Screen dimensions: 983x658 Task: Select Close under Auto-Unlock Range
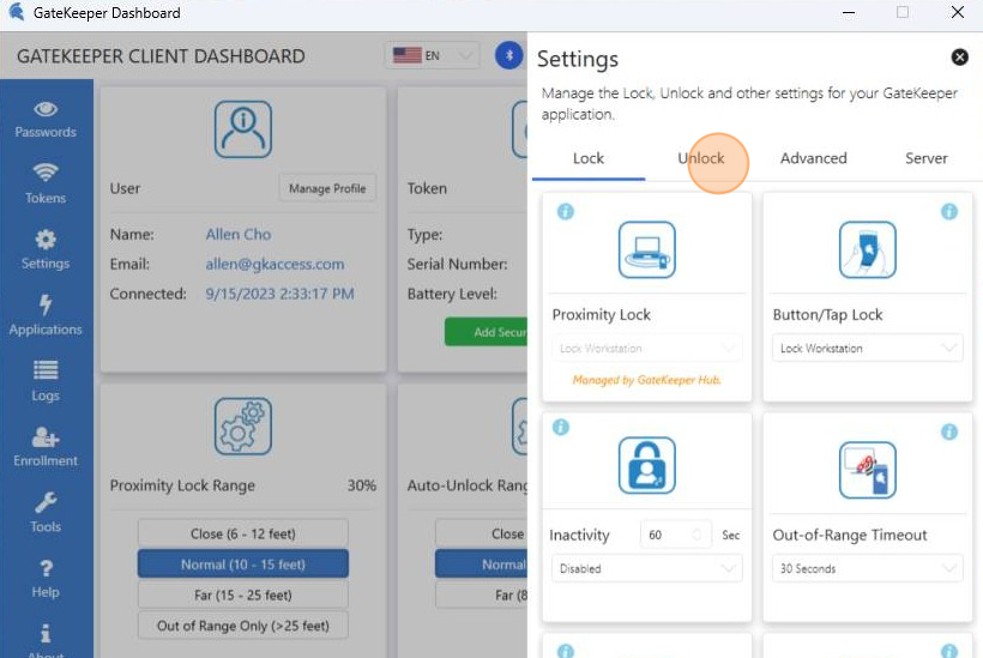click(481, 534)
